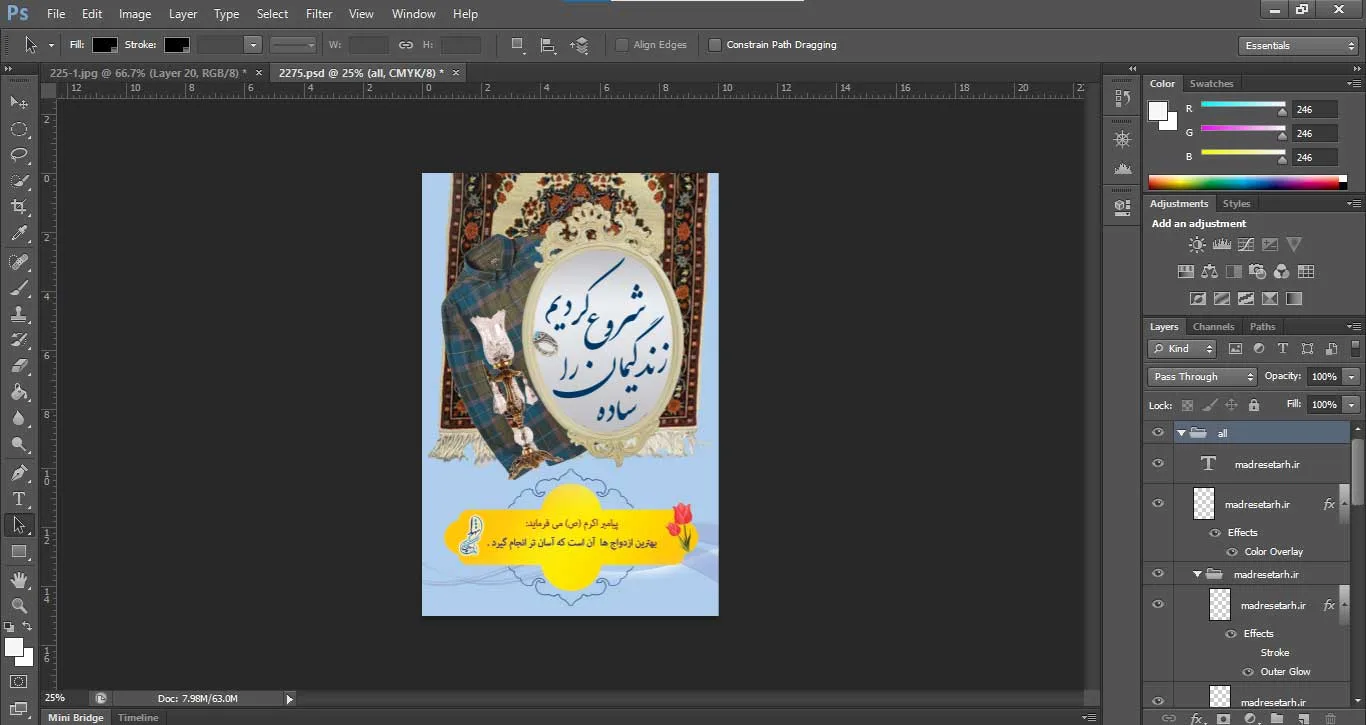Open the Layer menu
1366x725 pixels.
pyautogui.click(x=183, y=14)
